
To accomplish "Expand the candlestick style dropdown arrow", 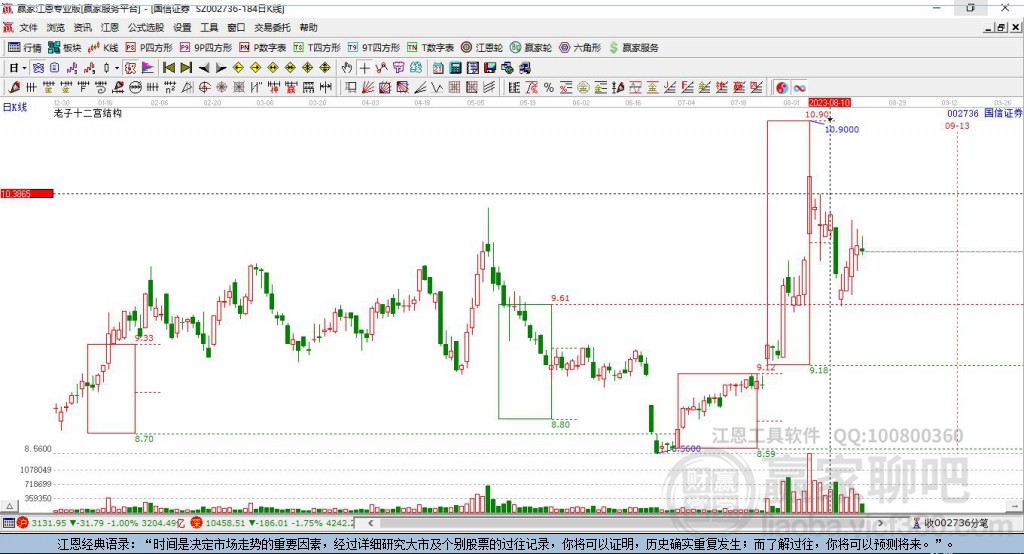I will (117, 68).
